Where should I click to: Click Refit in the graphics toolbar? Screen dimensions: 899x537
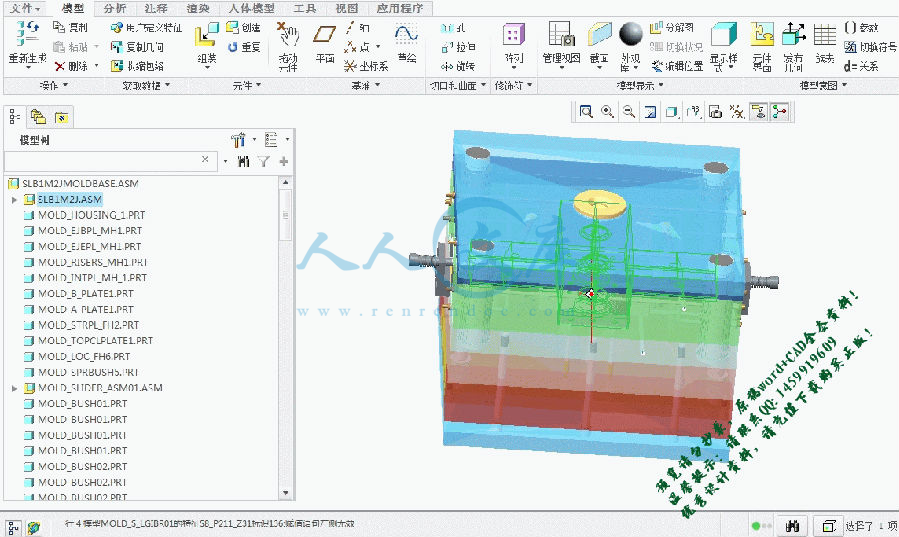click(x=585, y=112)
